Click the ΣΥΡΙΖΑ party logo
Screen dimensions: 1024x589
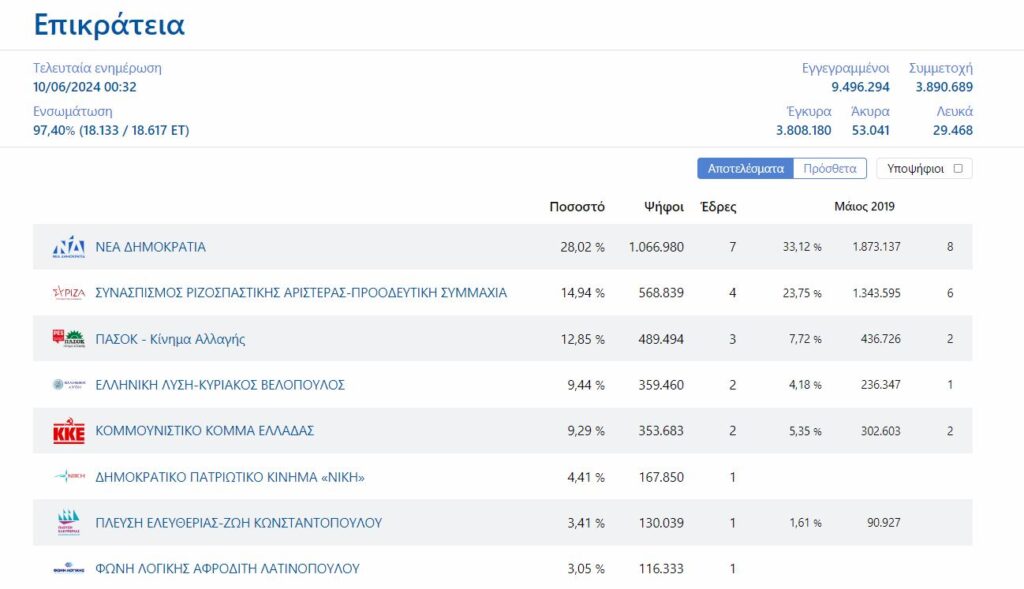pos(69,293)
